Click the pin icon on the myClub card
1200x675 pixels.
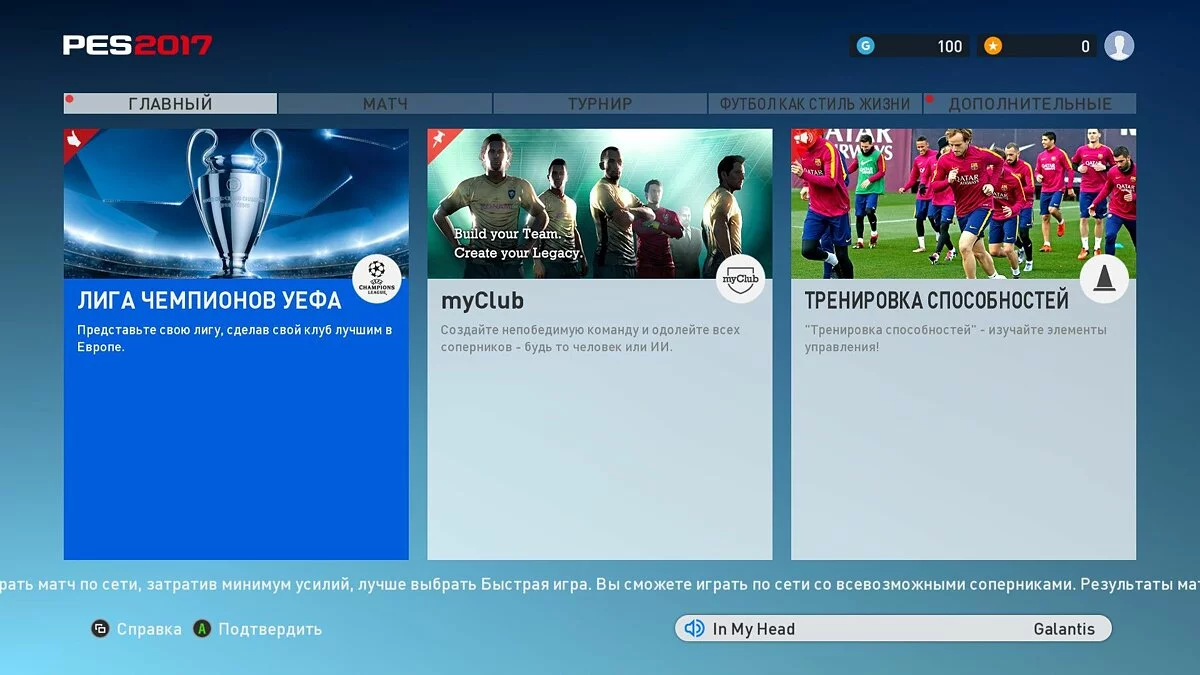coord(438,140)
